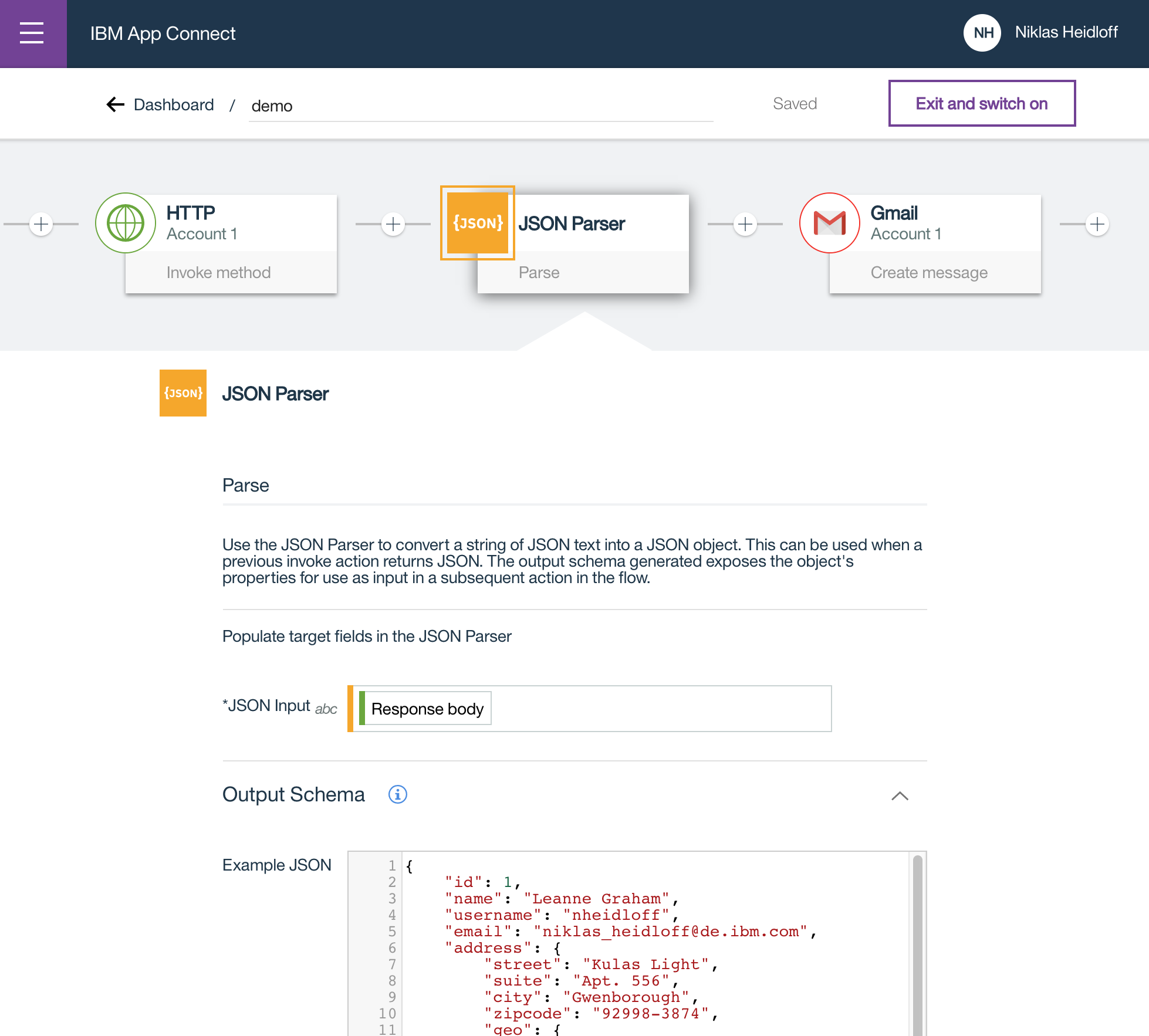Click the Niklas Heidloff user name
Image resolution: width=1149 pixels, height=1036 pixels.
pyautogui.click(x=1066, y=32)
